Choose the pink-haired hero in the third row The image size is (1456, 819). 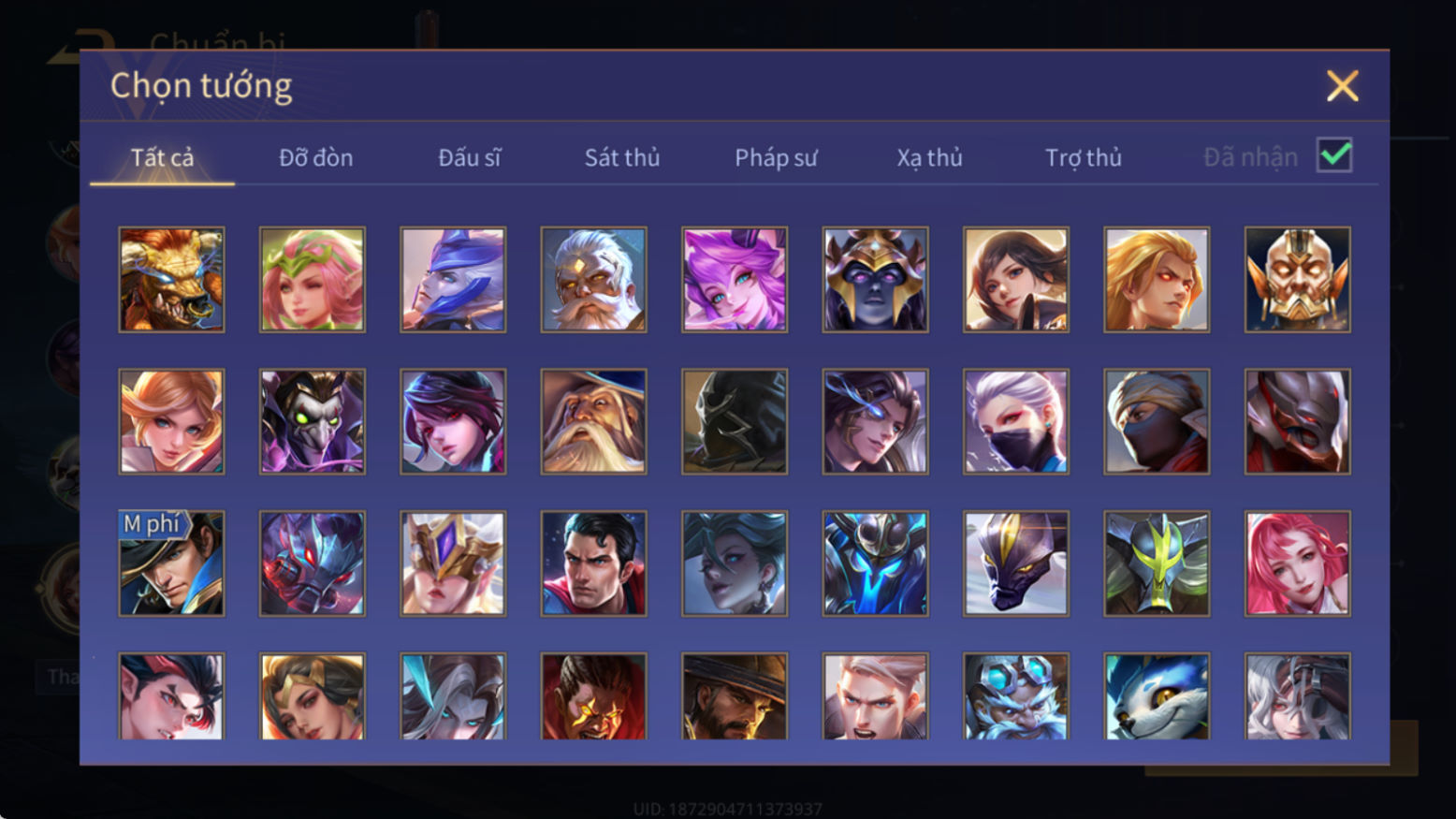(x=1297, y=563)
